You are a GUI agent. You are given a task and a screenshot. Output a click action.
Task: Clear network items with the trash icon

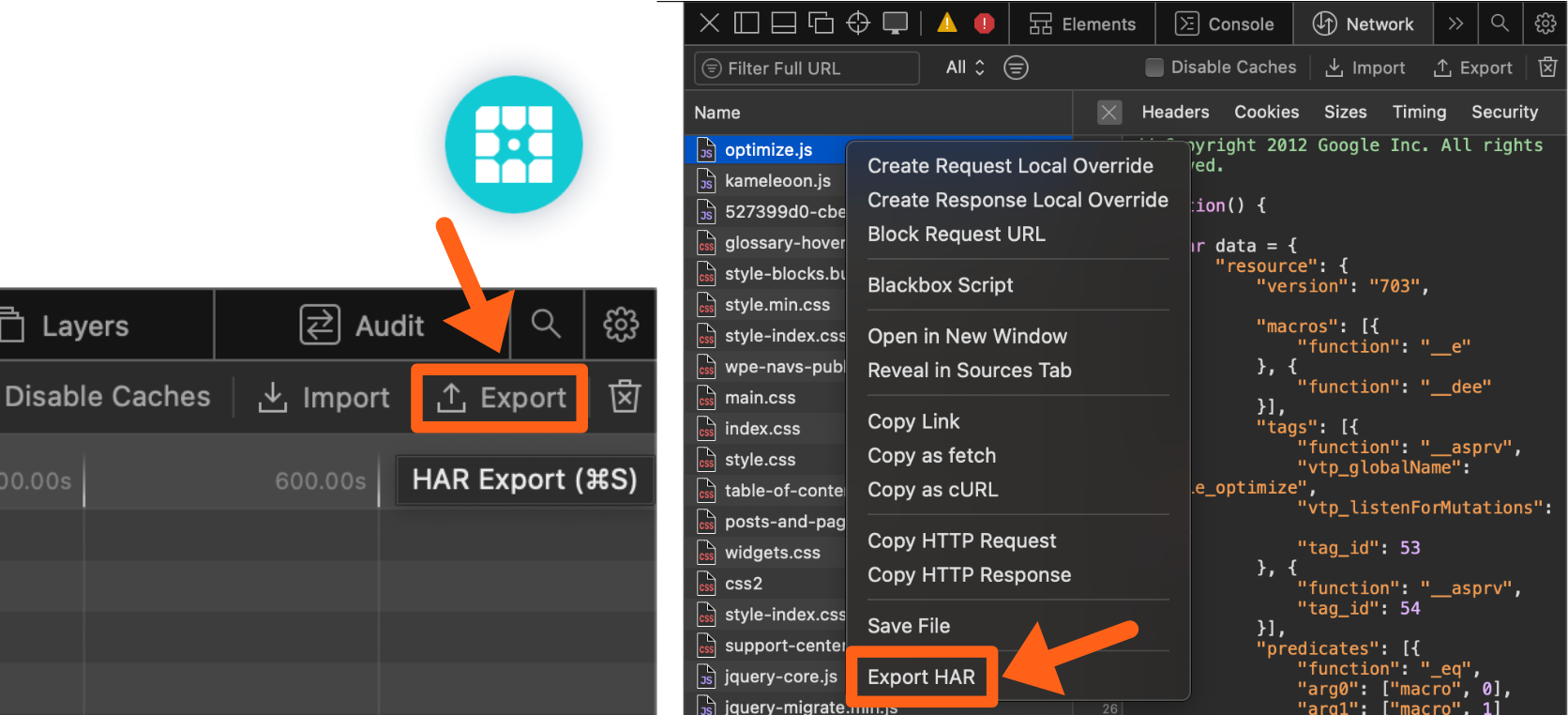[x=1547, y=68]
